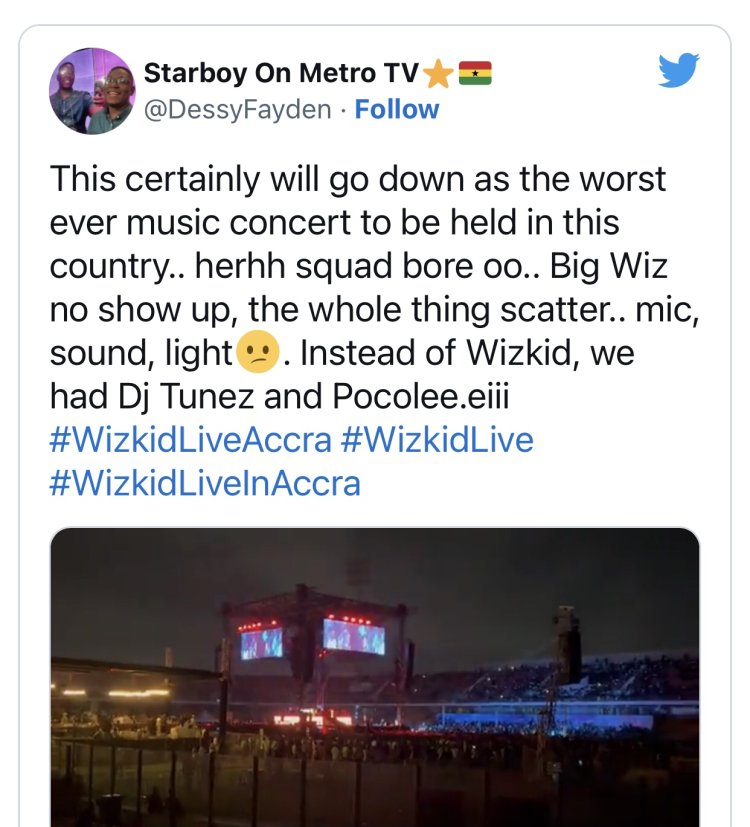The image size is (750, 827).
Task: Follow the DessyFayden account
Action: pos(397,109)
